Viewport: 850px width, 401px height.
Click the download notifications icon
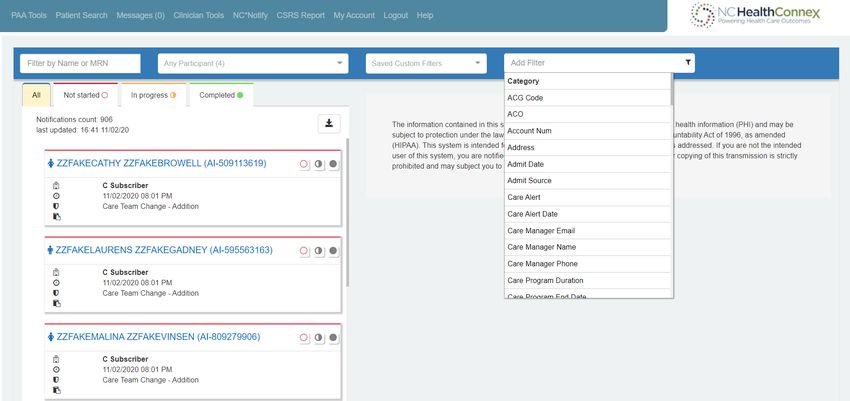[329, 124]
